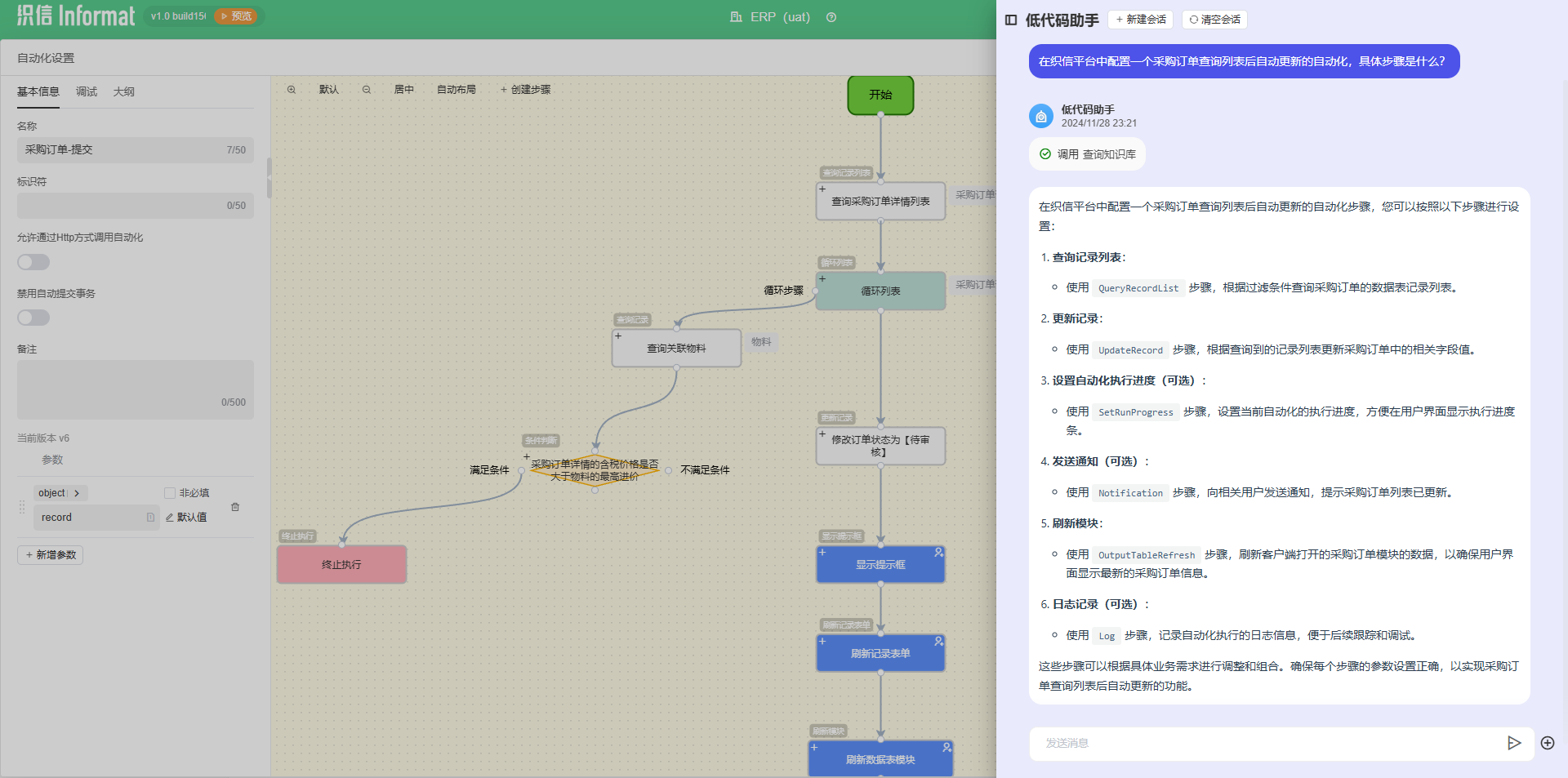
Task: Delete the record parameter with trash icon
Action: 235,507
